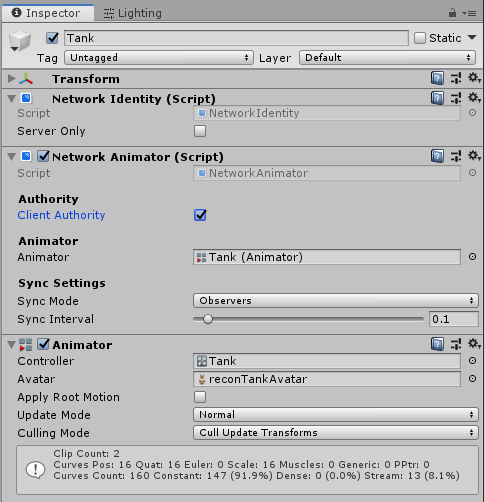Collapse the Animator component foldout

pyautogui.click(x=12, y=345)
